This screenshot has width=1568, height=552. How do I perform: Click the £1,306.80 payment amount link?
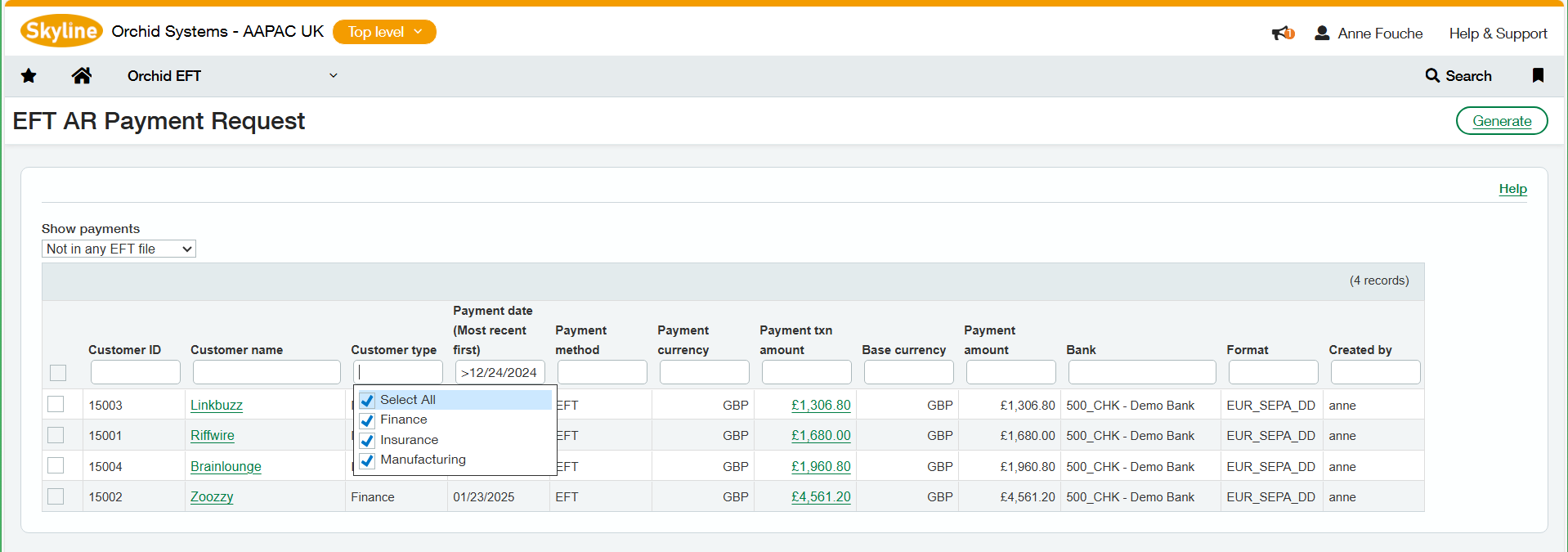[x=821, y=406]
